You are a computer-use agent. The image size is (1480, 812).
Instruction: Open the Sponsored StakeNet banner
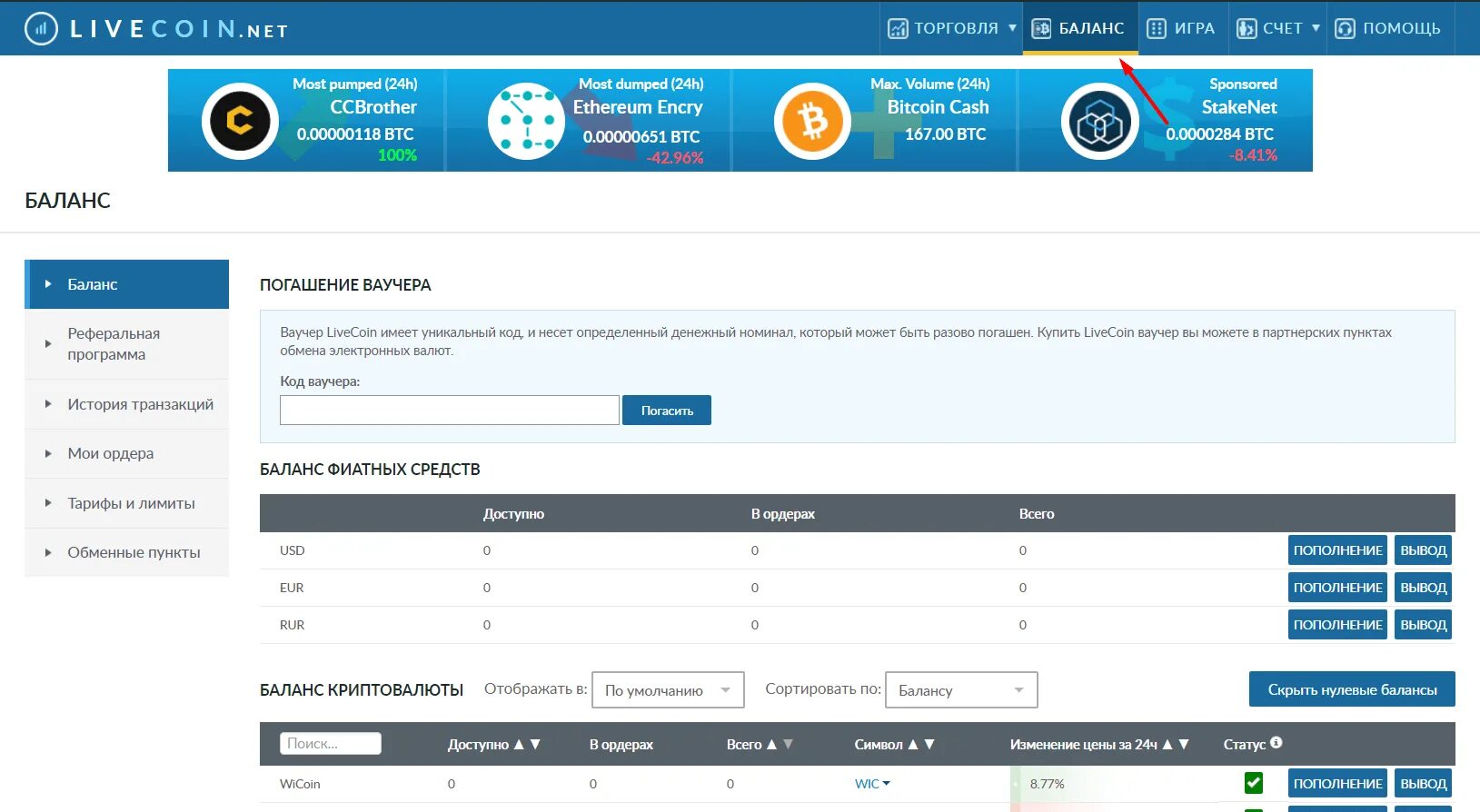coord(1166,120)
